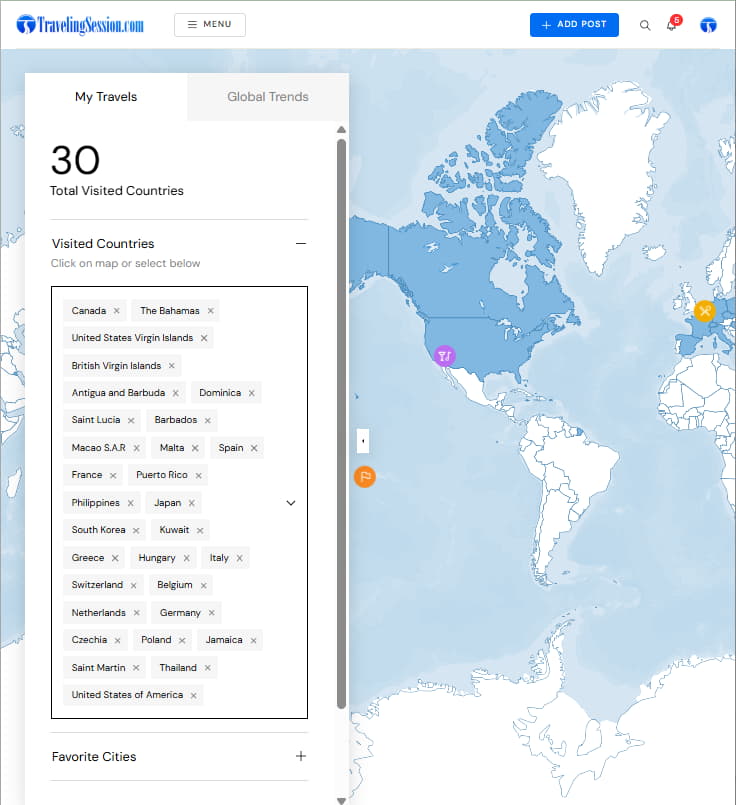Collapse the Visited Countries section
Screen dimensions: 736x805
point(300,244)
